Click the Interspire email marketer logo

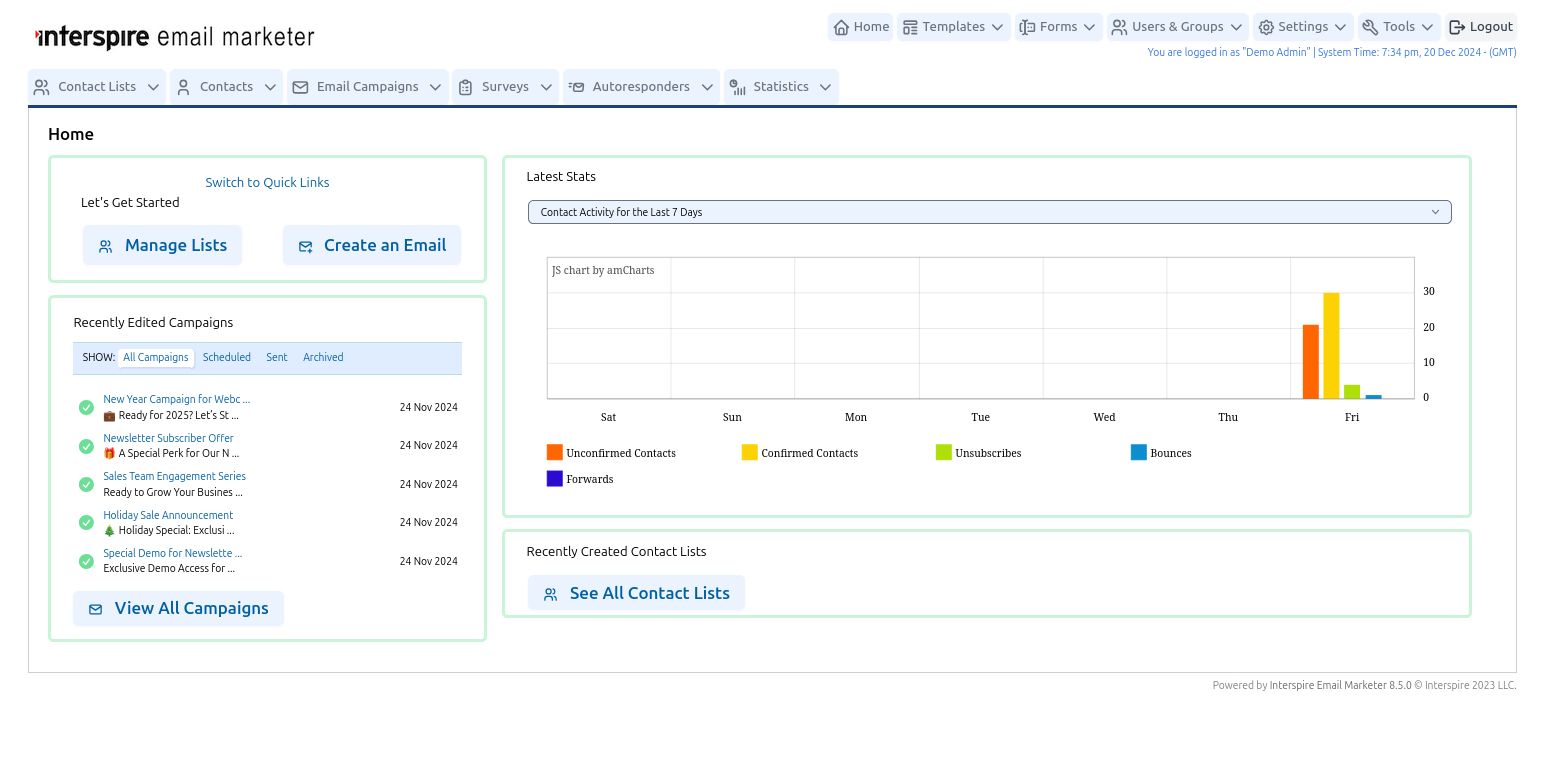coord(175,38)
